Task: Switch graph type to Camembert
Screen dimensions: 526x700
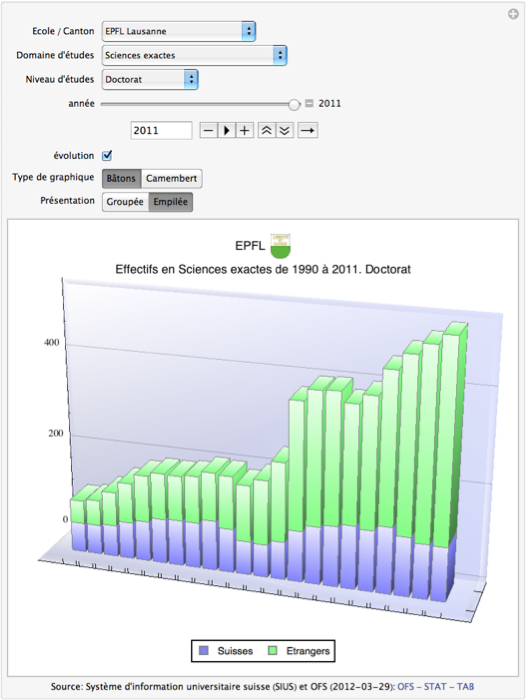Action: [171, 179]
